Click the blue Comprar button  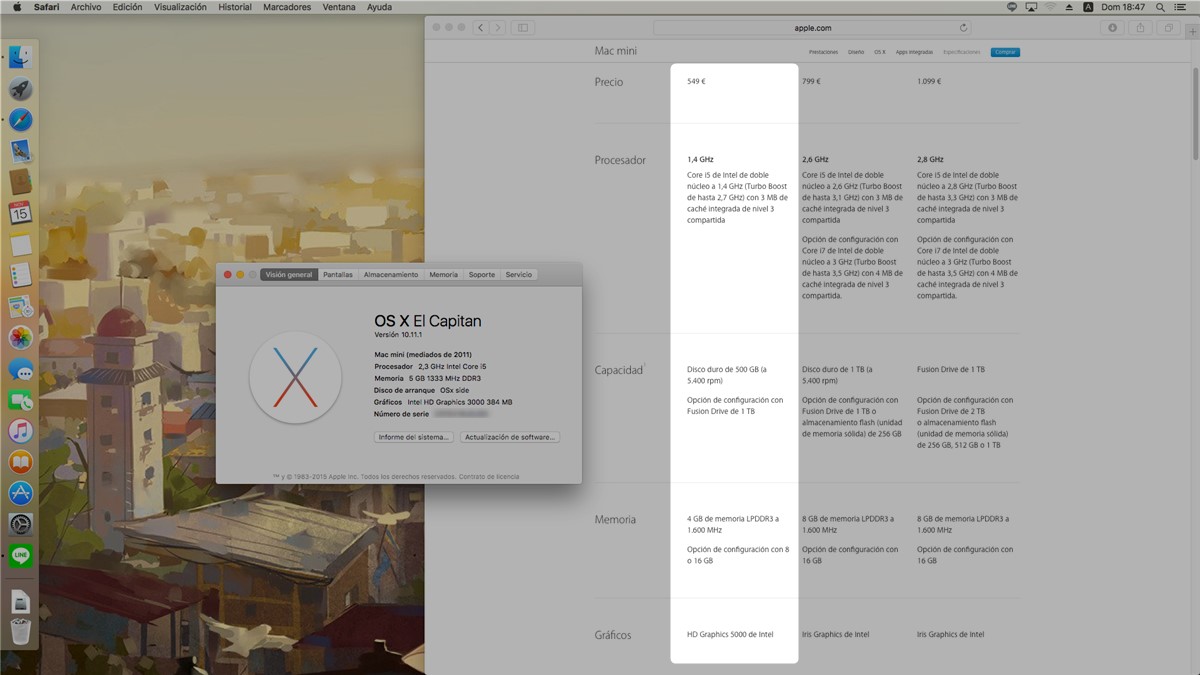(1005, 52)
